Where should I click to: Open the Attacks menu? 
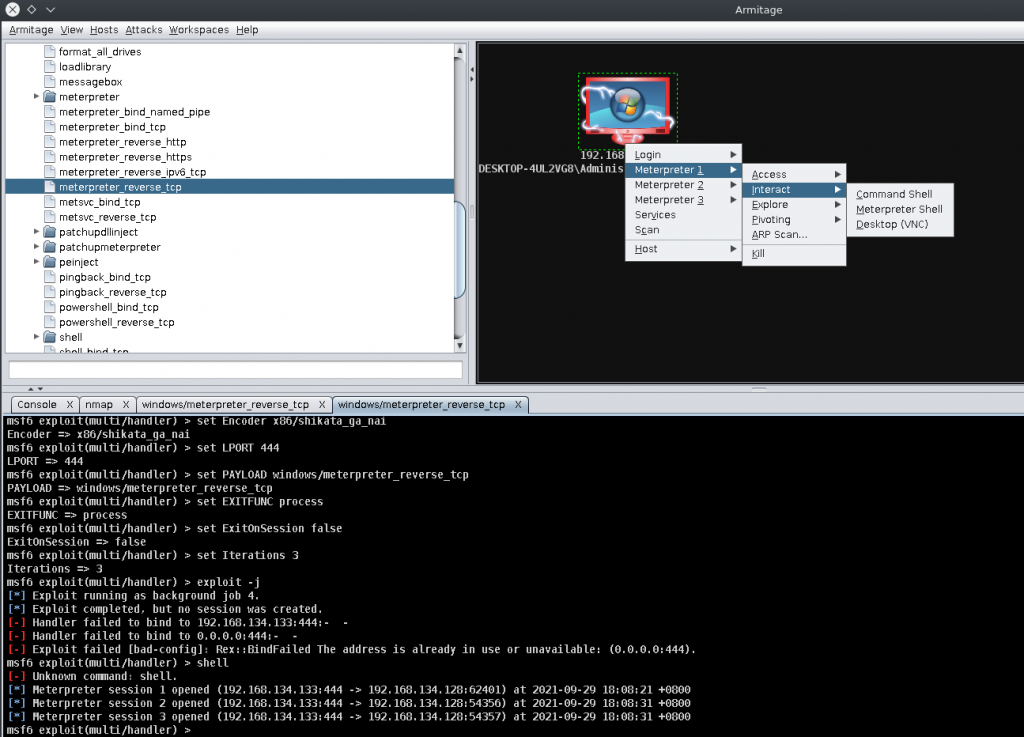click(x=144, y=29)
